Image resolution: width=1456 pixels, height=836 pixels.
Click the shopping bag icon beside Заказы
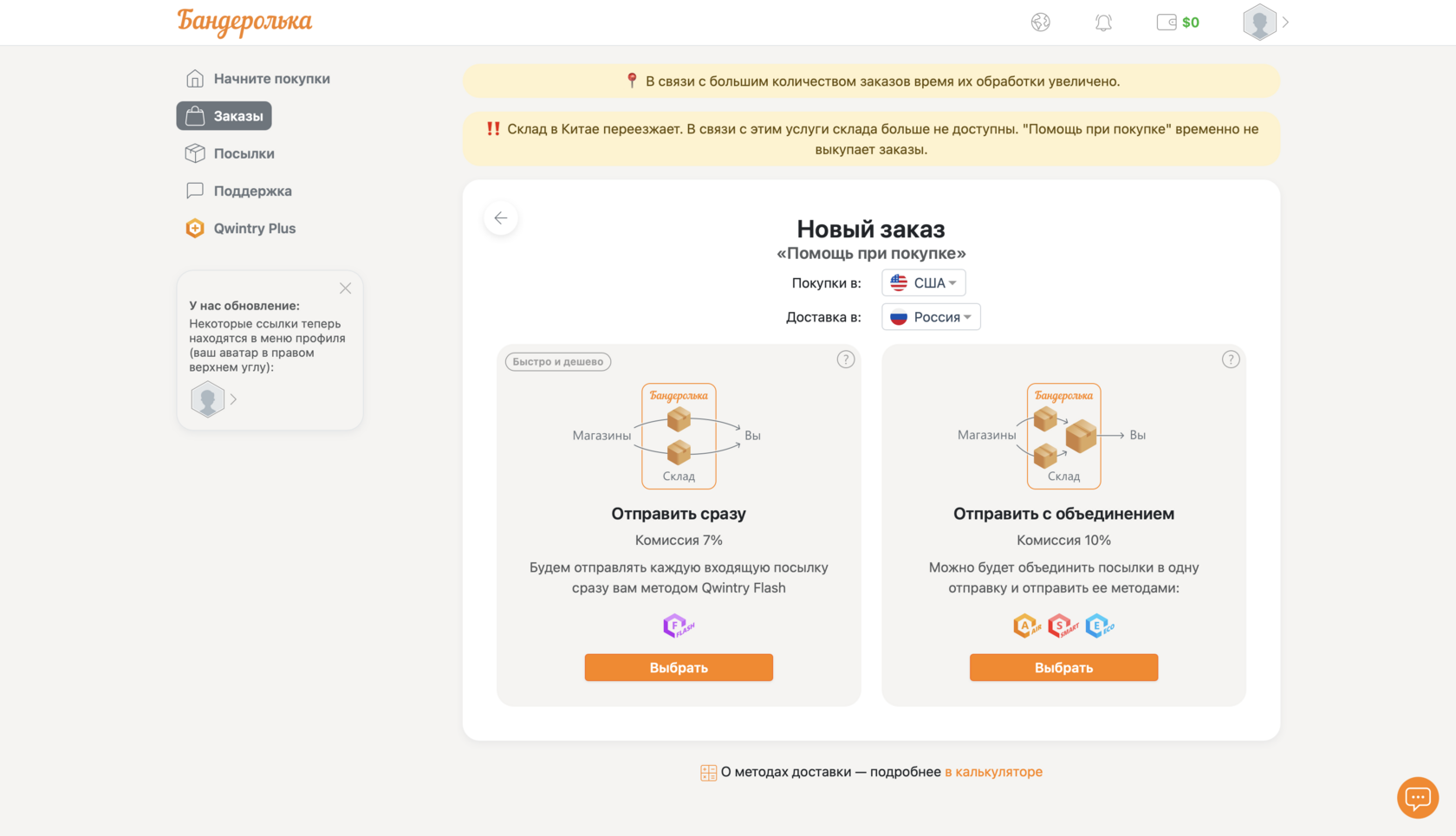coord(195,116)
